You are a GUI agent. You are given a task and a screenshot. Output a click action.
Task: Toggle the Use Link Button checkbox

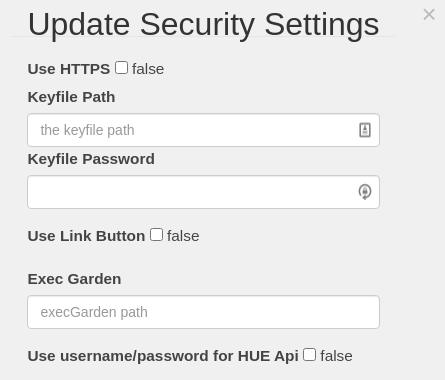tap(156, 235)
